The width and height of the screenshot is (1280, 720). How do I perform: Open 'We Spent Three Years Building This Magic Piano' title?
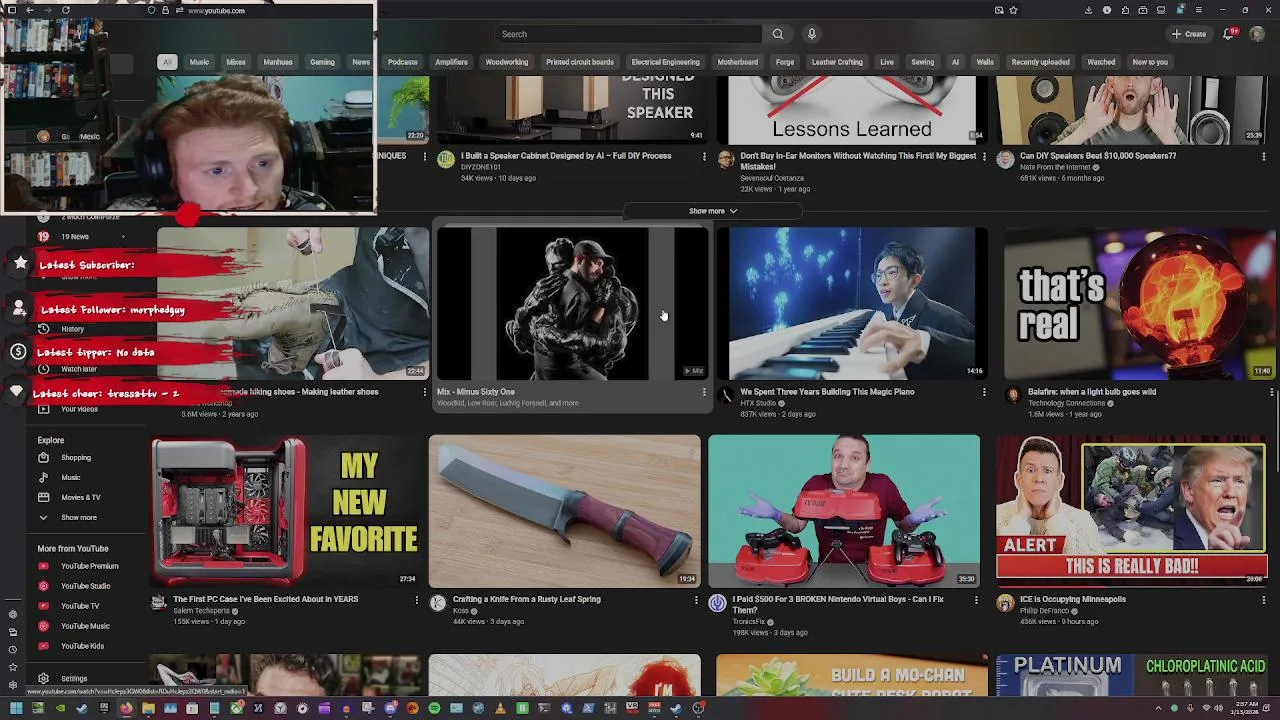click(827, 392)
